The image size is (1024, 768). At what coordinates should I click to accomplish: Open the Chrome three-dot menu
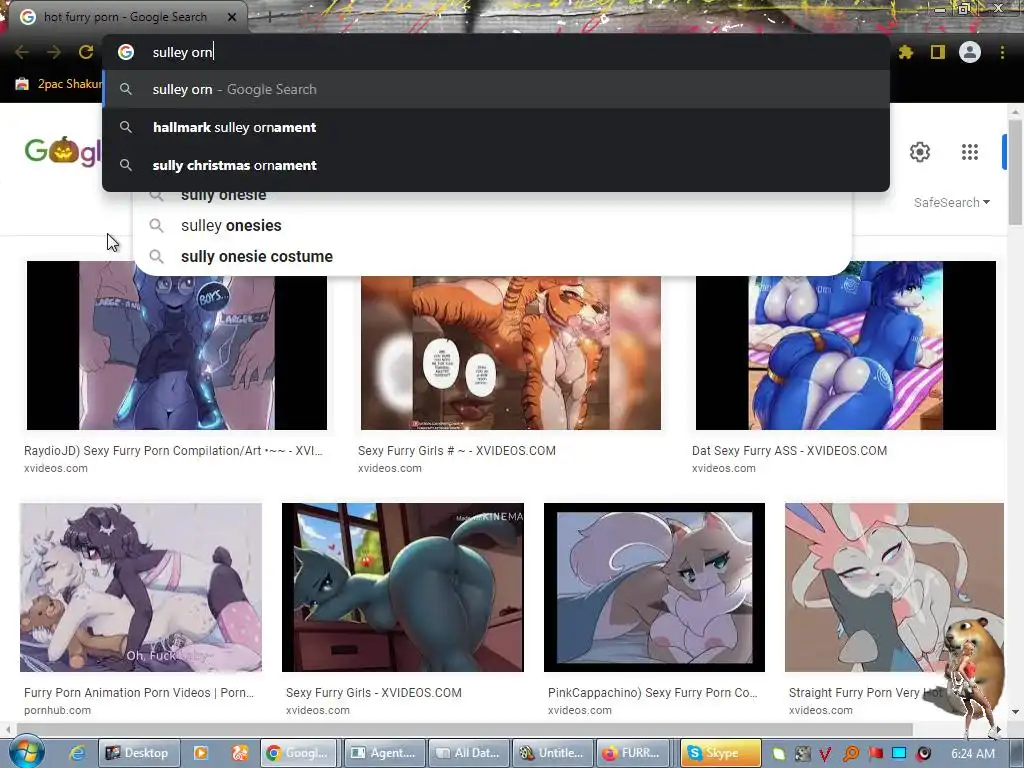point(1002,52)
